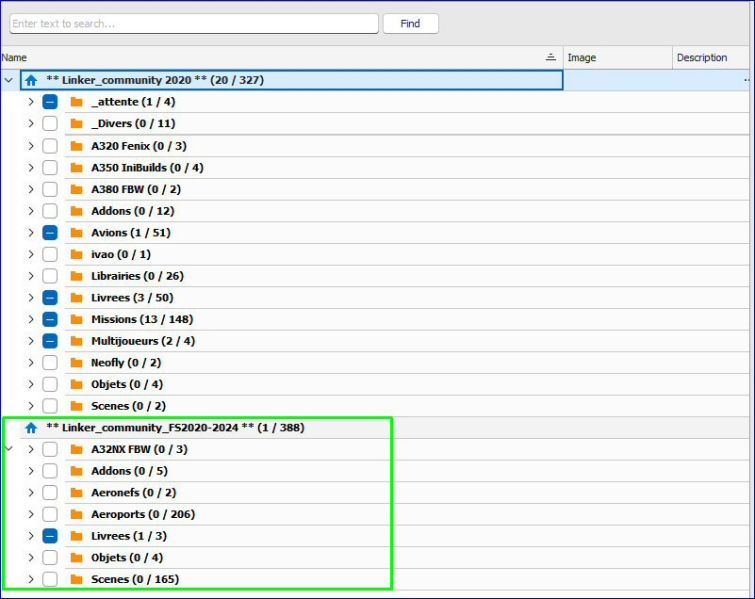The height and width of the screenshot is (599, 755).
Task: Click the A380 FBW folder icon
Action: point(77,189)
